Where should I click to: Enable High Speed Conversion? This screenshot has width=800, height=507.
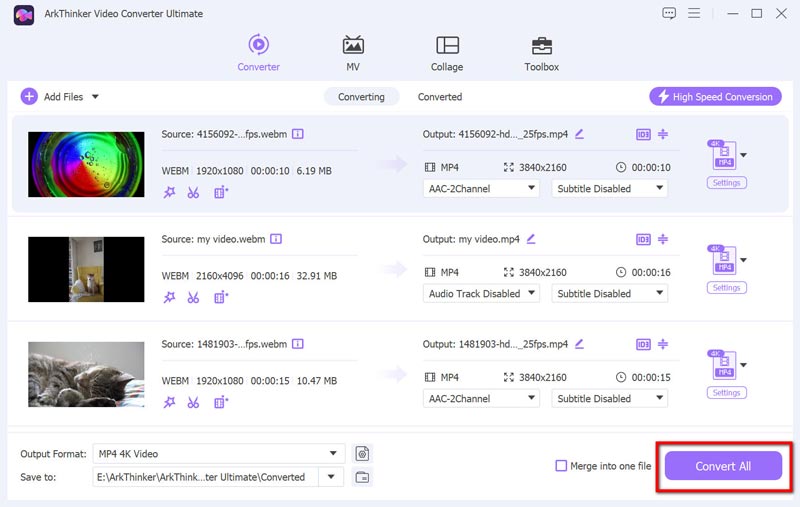[x=715, y=96]
